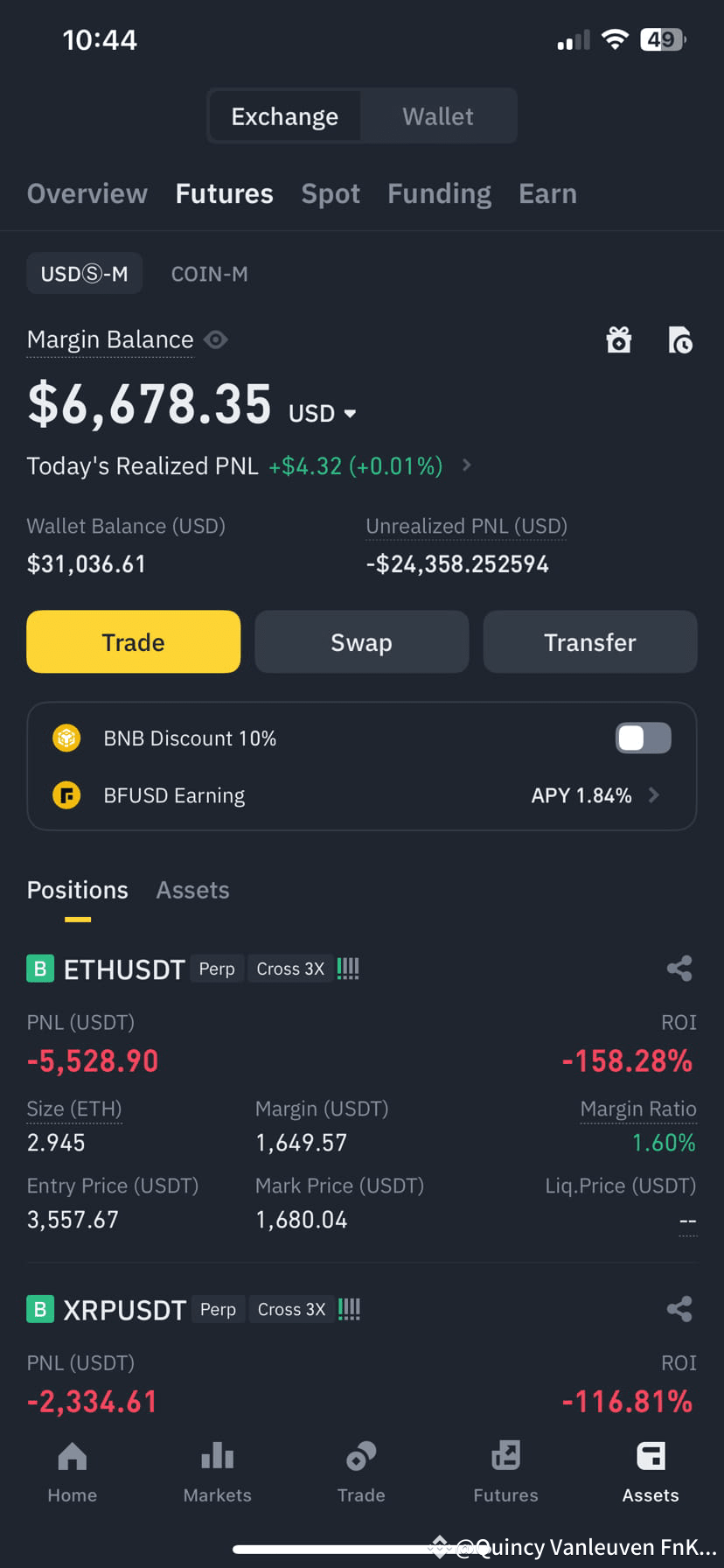Open Markets in bottom navigation

coord(217,1473)
